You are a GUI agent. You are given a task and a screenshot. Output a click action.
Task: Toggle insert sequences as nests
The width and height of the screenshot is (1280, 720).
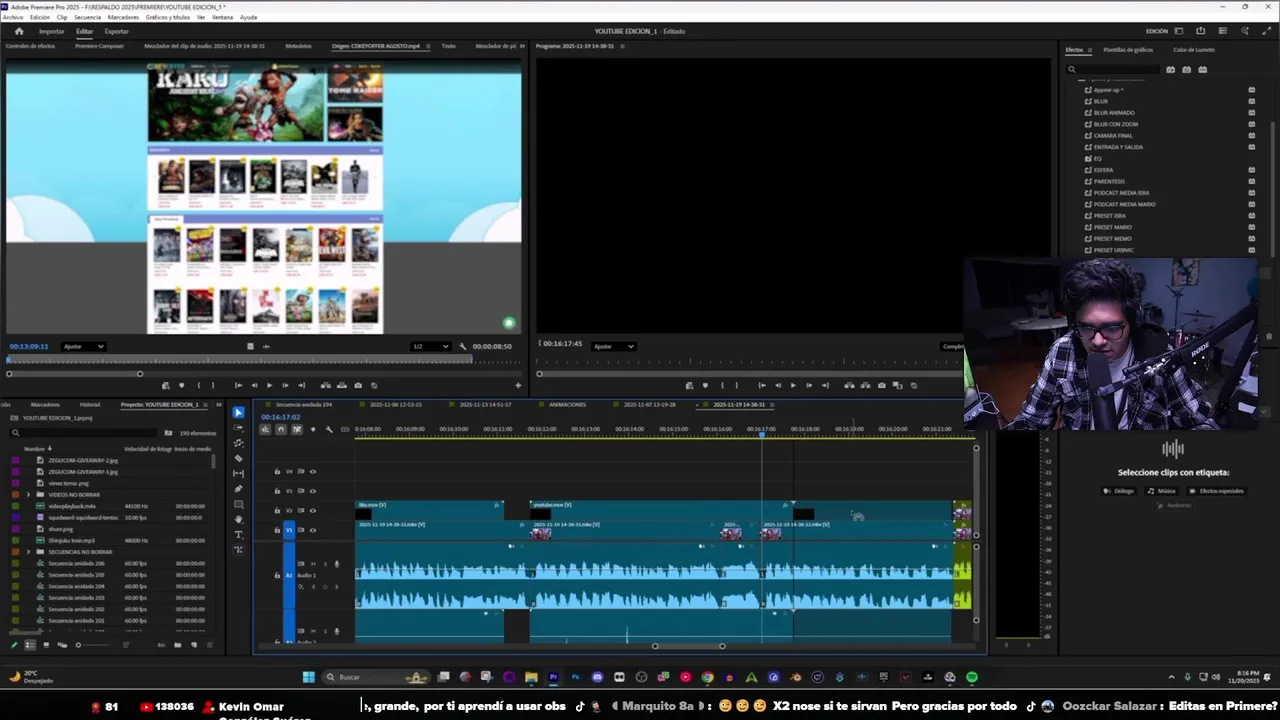coord(265,429)
